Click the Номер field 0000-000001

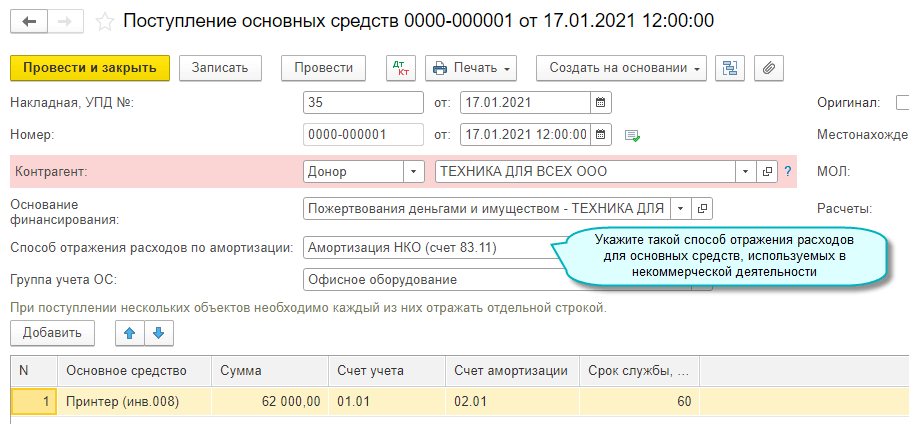point(363,135)
